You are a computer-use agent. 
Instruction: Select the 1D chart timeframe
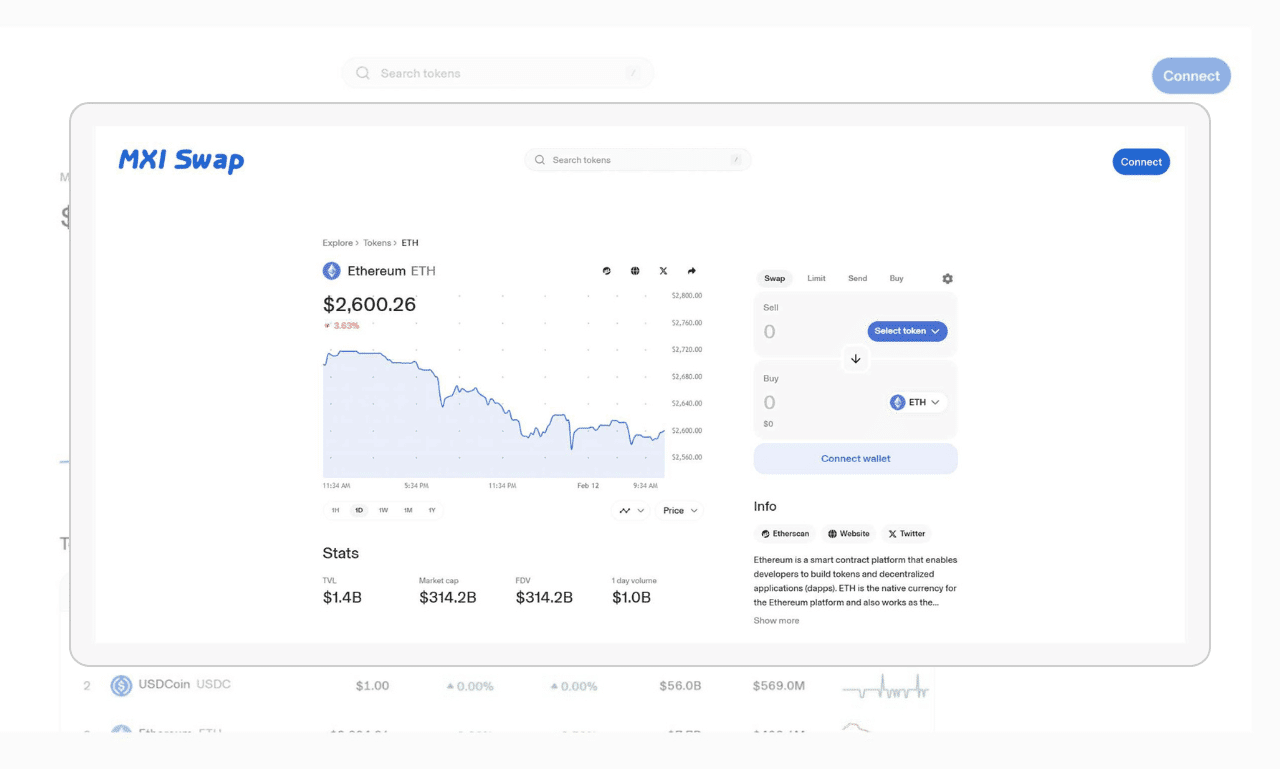click(359, 510)
